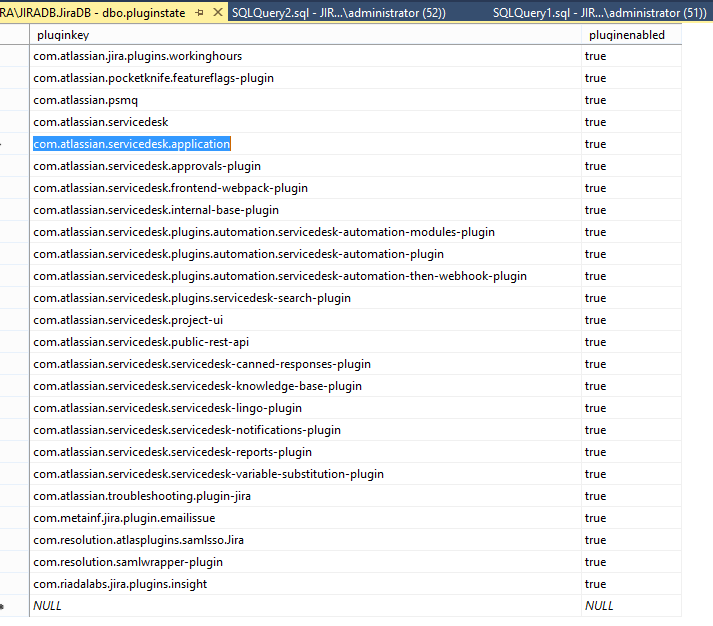Select the servicedesk-variable-substitution-plugin cell

pyautogui.click(x=306, y=474)
